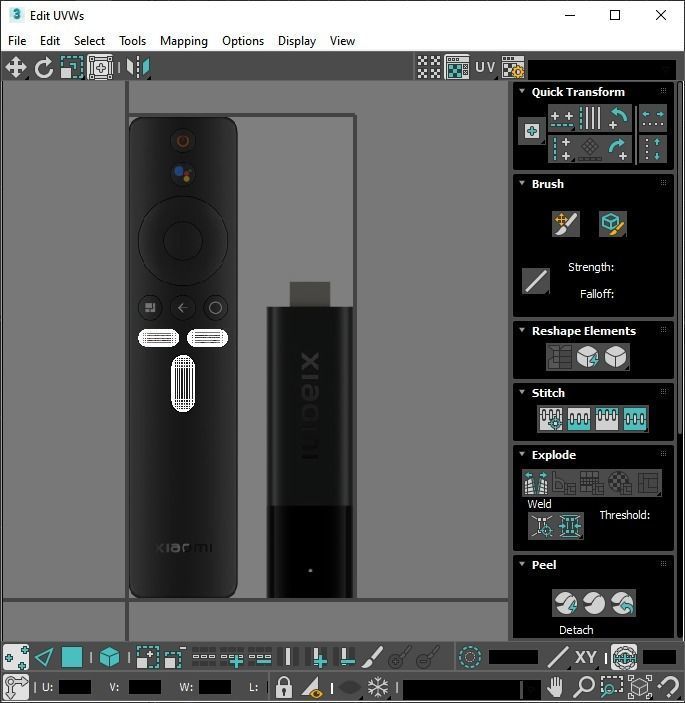Rotate selection 90 degrees clockwise

[x=618, y=149]
